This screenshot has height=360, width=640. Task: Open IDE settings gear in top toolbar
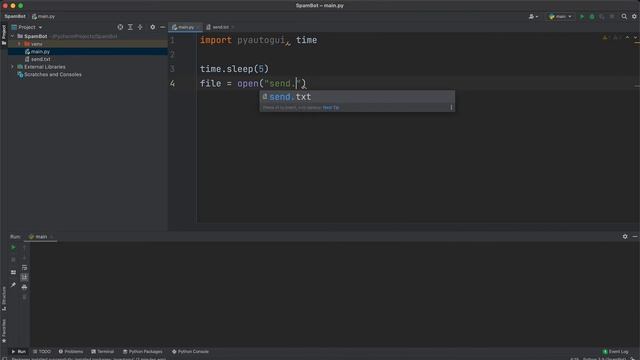click(634, 16)
